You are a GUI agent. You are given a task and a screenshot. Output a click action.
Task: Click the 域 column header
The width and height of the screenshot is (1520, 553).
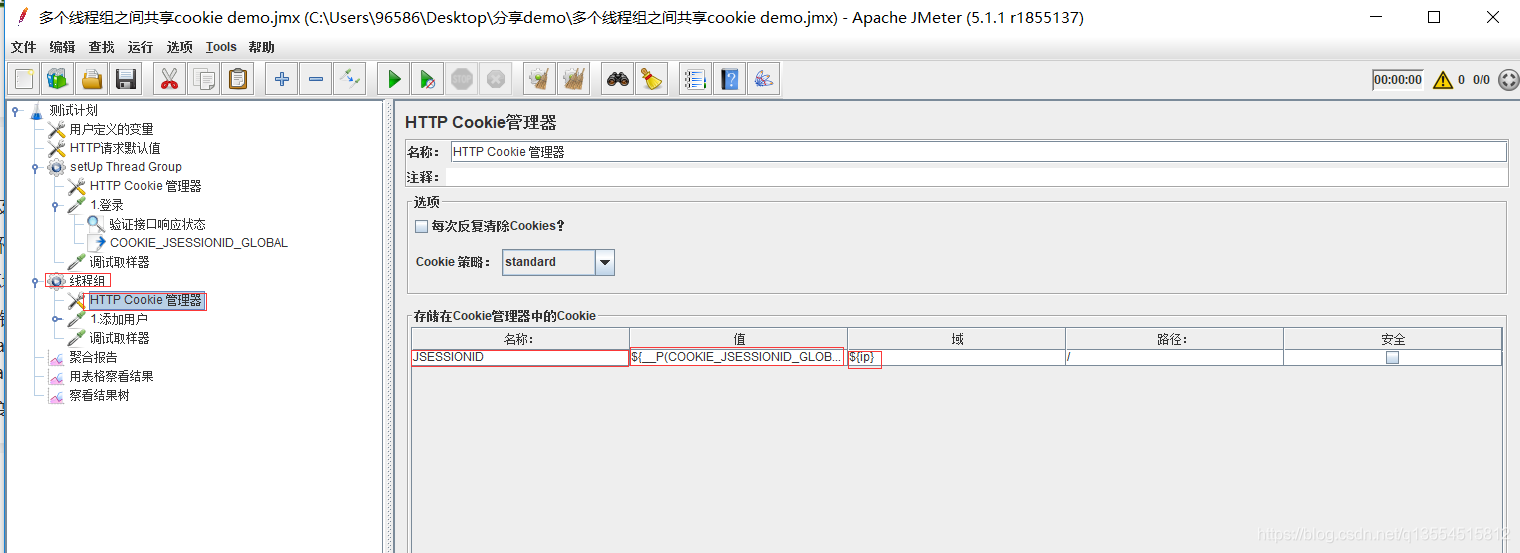pyautogui.click(x=957, y=339)
